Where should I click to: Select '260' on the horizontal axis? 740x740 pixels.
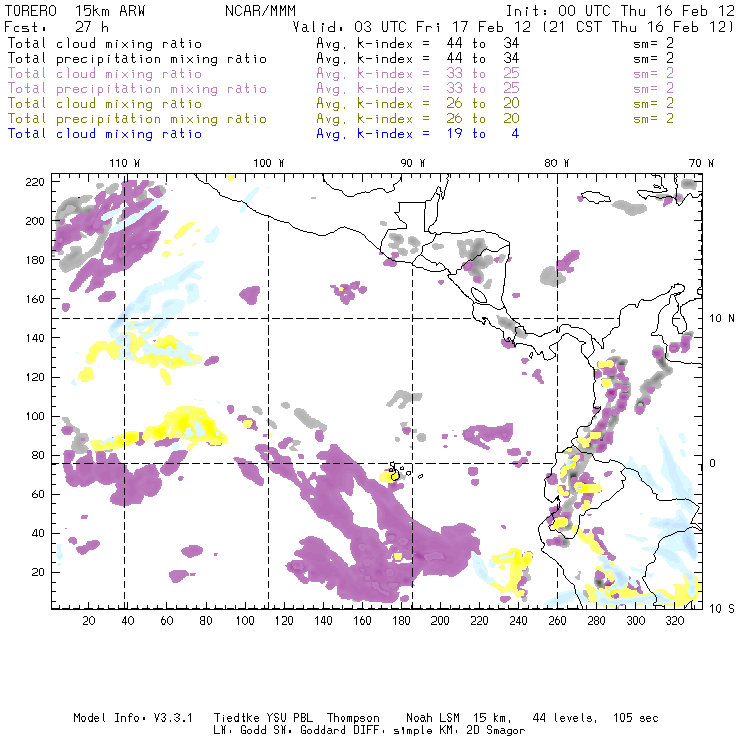[x=557, y=621]
